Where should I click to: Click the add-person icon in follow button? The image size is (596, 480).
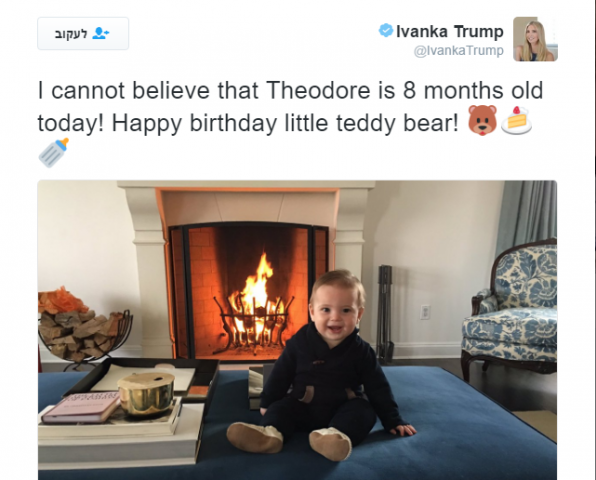coord(101,33)
